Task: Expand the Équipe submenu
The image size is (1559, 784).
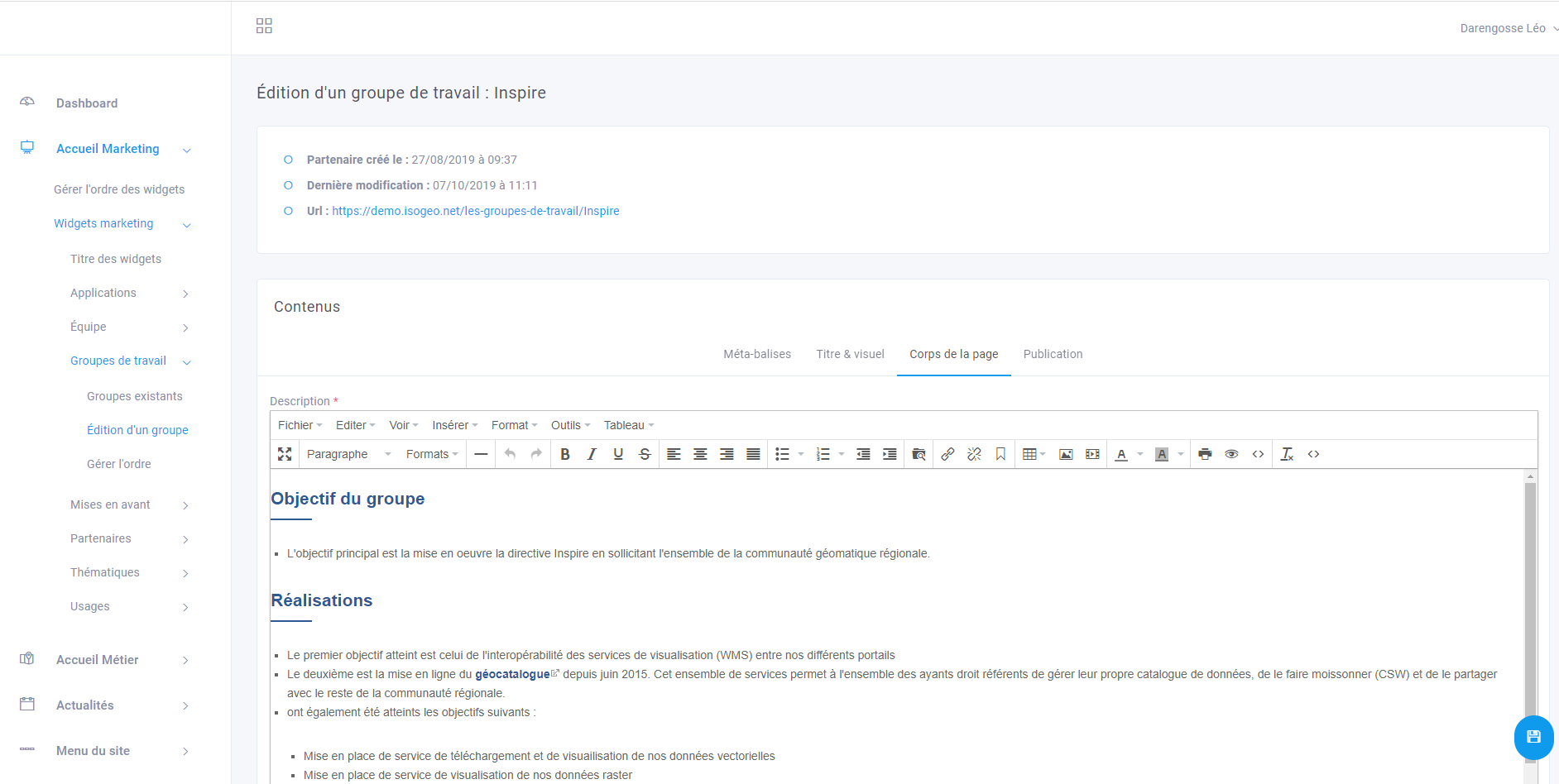Action: (x=130, y=327)
